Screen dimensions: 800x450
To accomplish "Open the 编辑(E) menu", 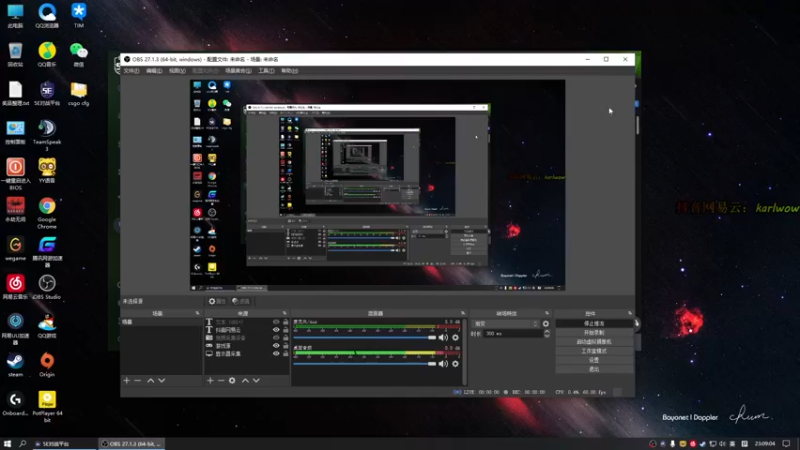I will coord(154,71).
